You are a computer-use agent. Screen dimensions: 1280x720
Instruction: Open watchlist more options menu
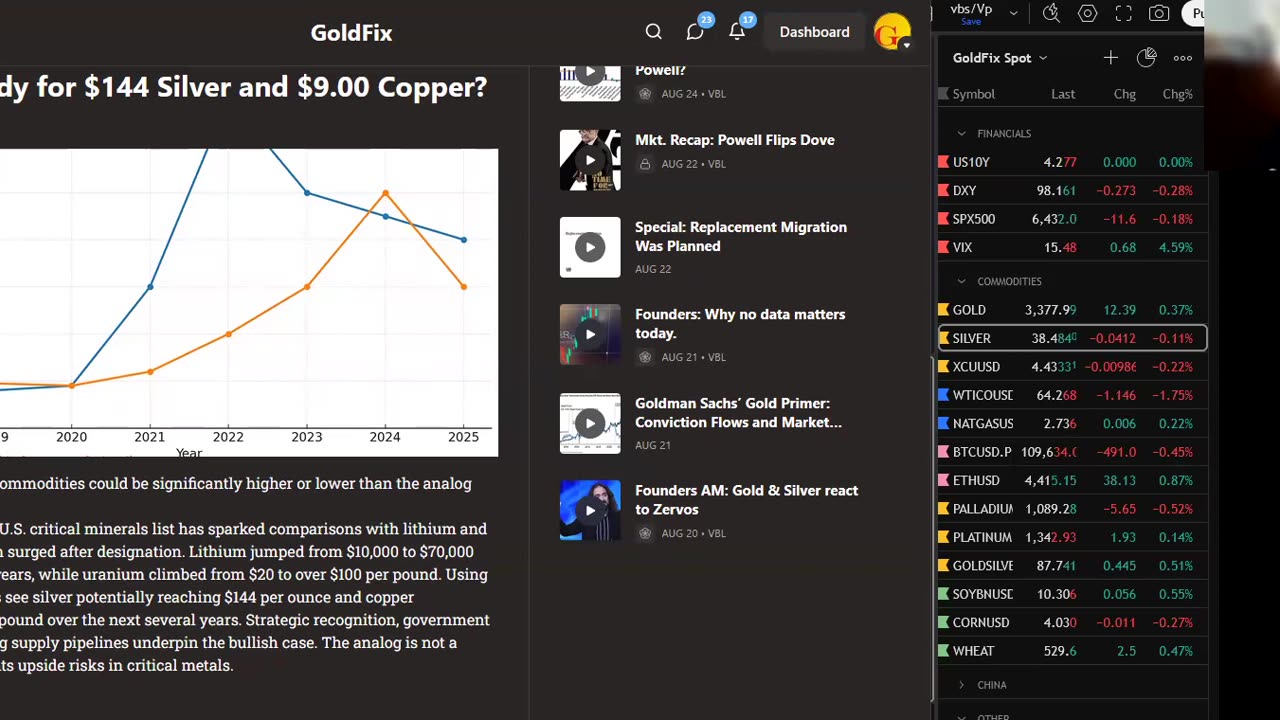[1183, 58]
